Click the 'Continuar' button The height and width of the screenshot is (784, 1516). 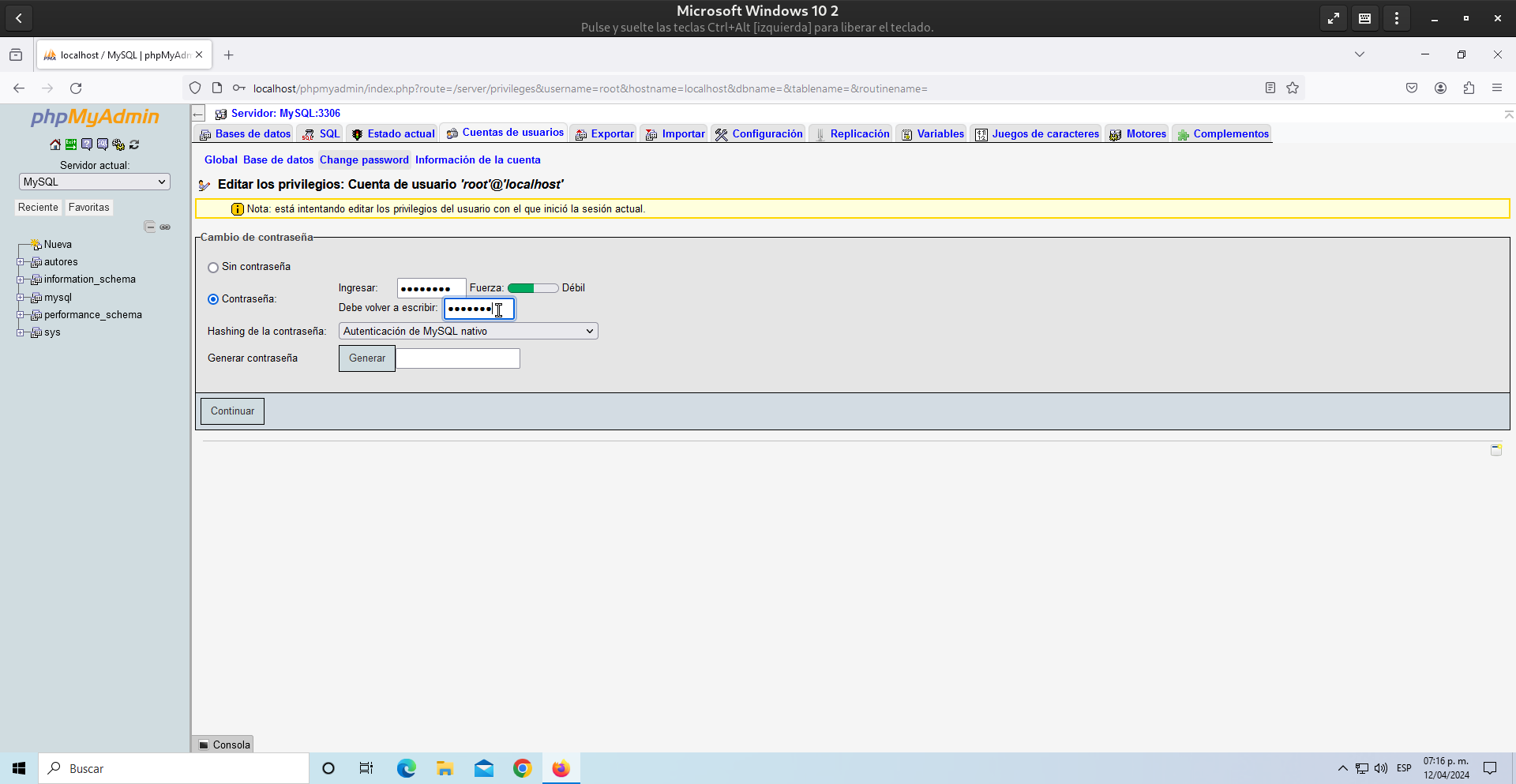click(232, 411)
